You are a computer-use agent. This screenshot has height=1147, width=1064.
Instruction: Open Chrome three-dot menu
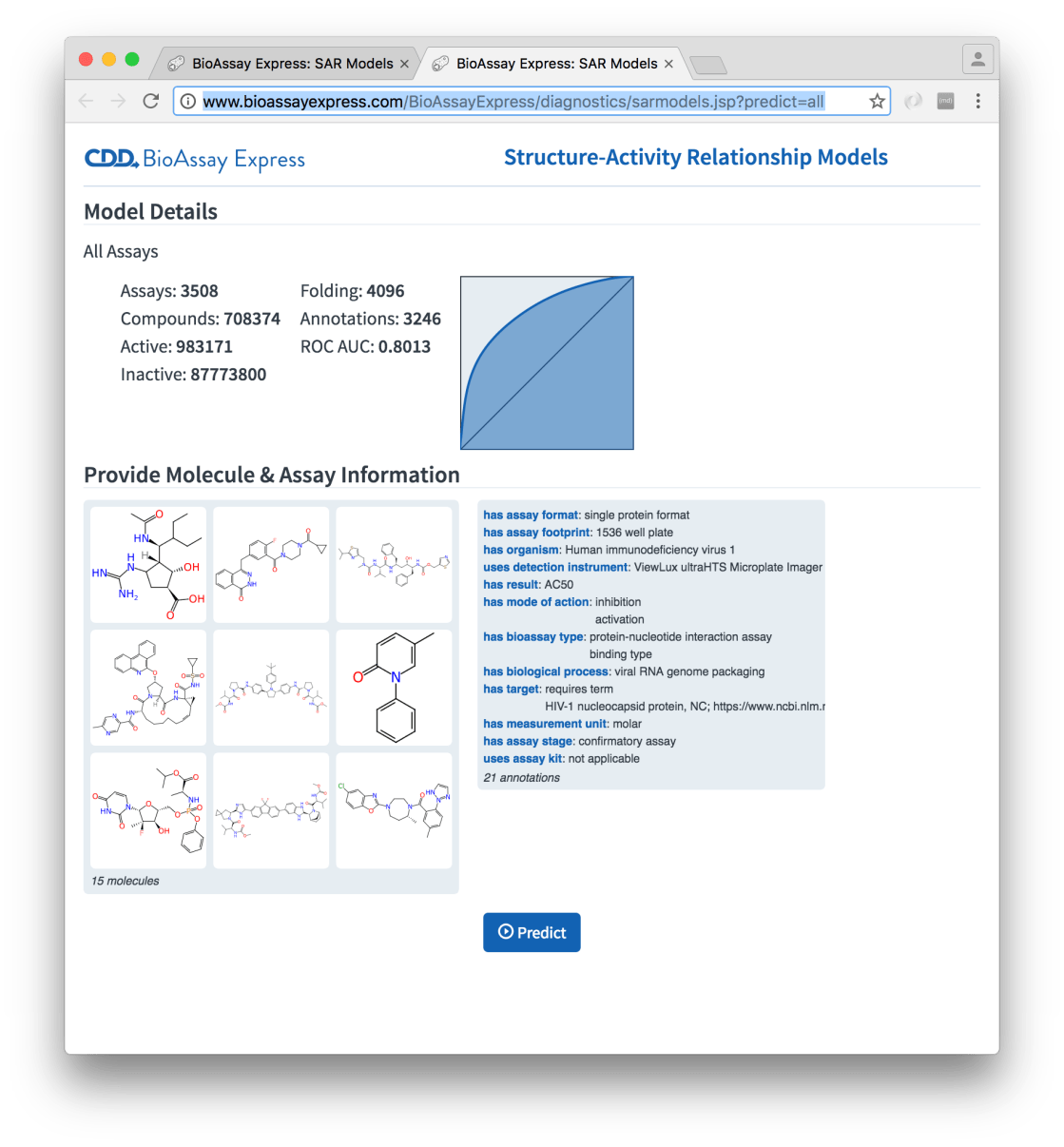click(x=977, y=101)
